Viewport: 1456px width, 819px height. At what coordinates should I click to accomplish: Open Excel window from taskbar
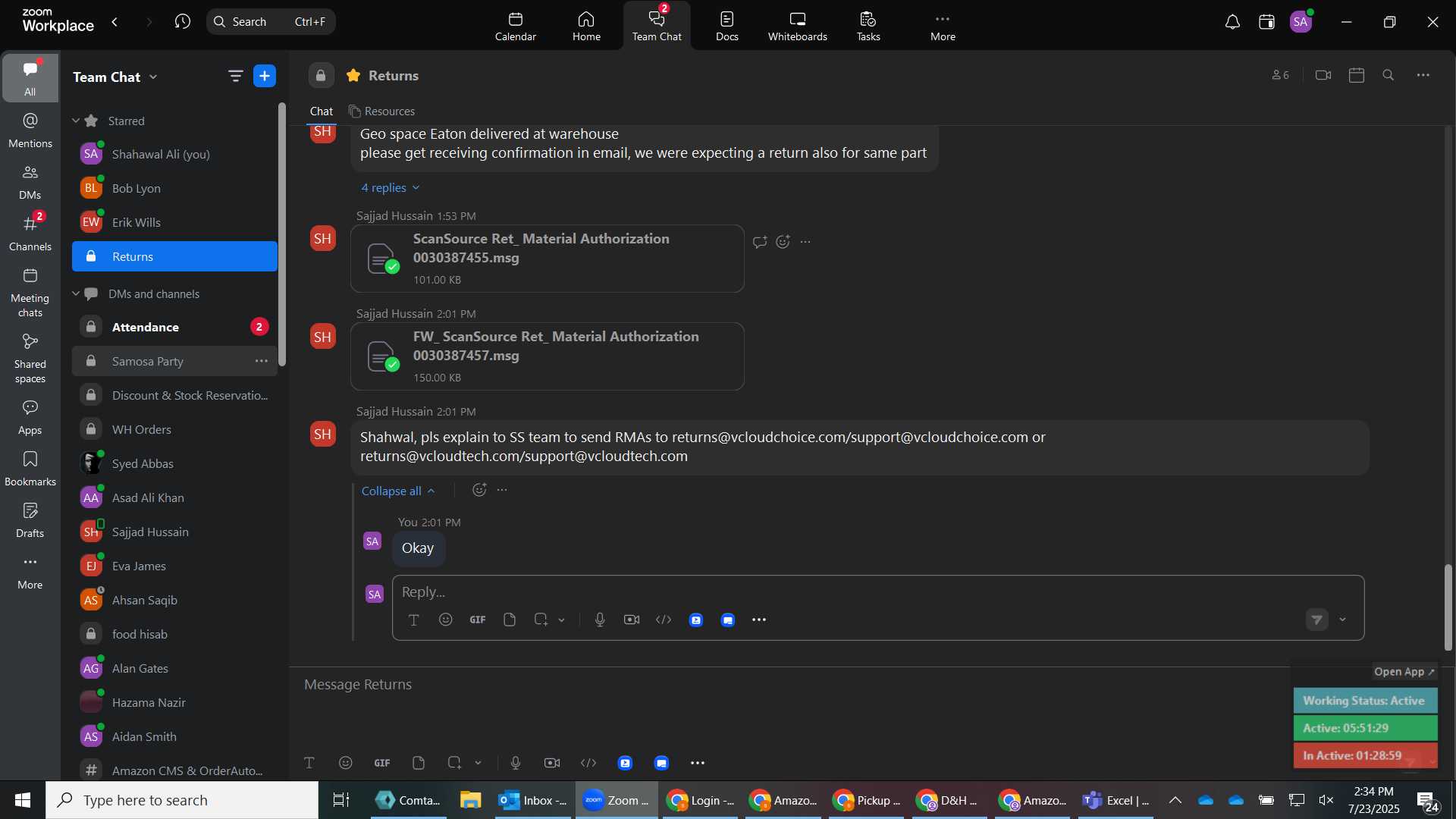pos(1118,800)
